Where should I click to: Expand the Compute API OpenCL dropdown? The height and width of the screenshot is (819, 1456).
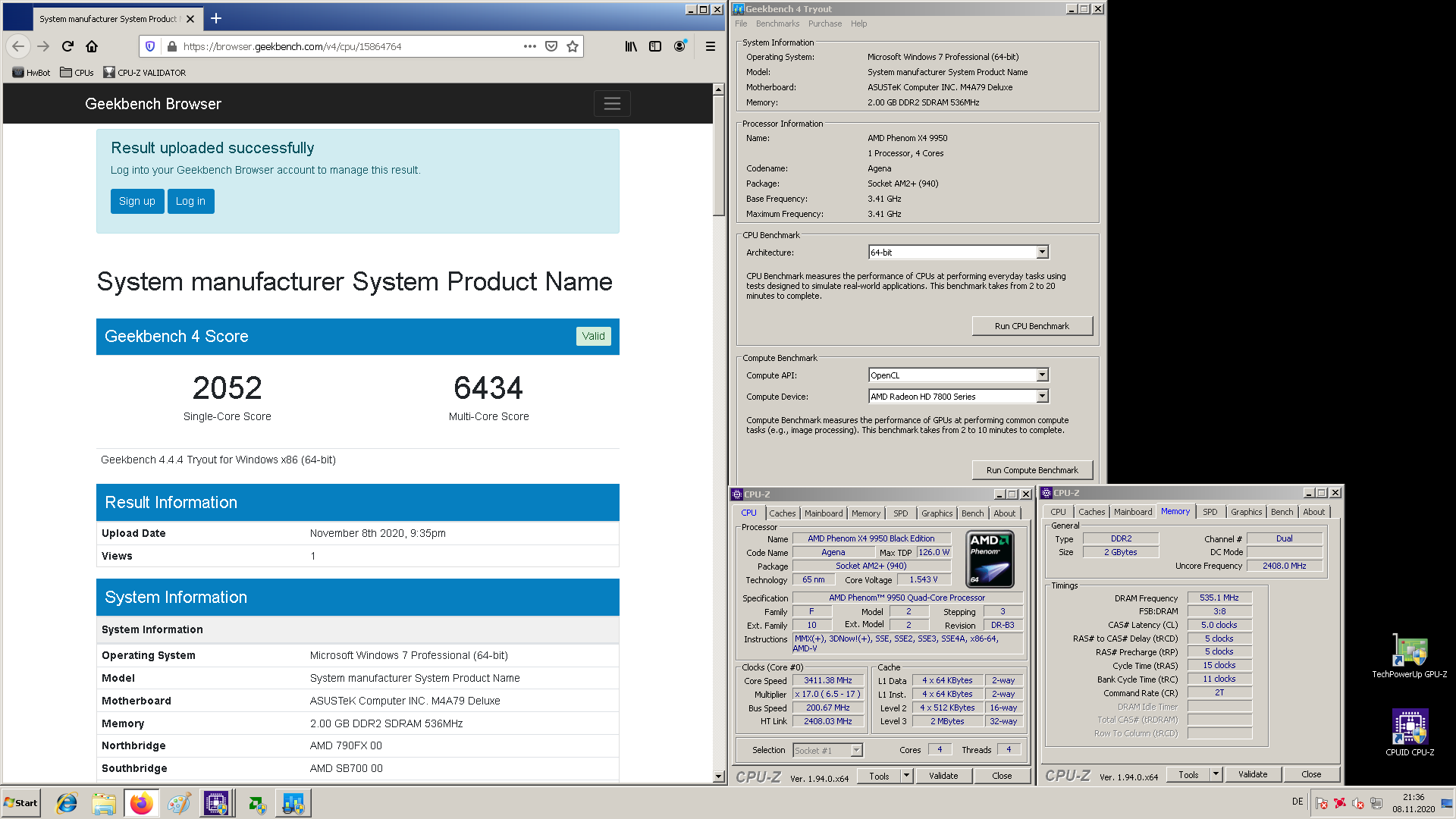[x=1042, y=375]
